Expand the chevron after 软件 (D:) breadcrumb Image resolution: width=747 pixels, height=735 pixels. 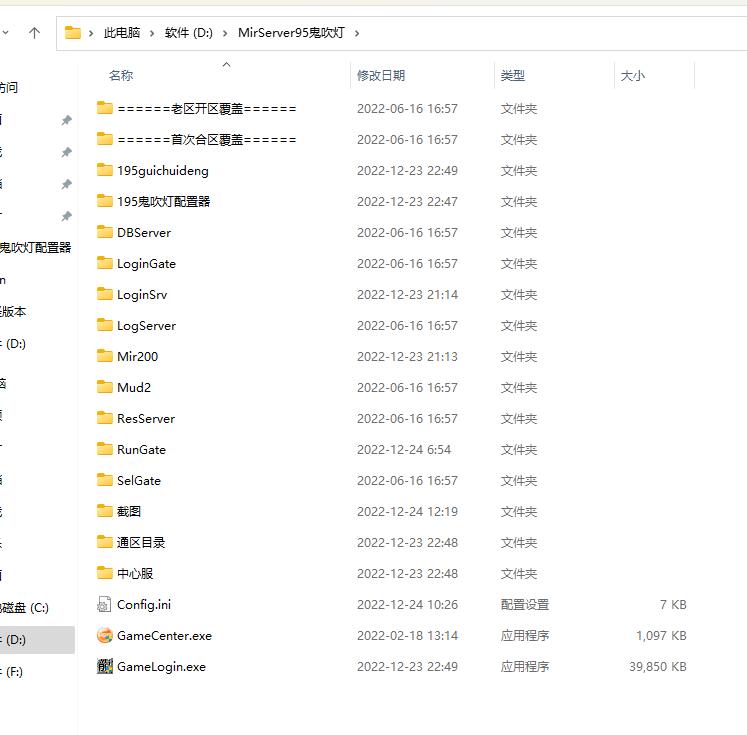pos(226,33)
